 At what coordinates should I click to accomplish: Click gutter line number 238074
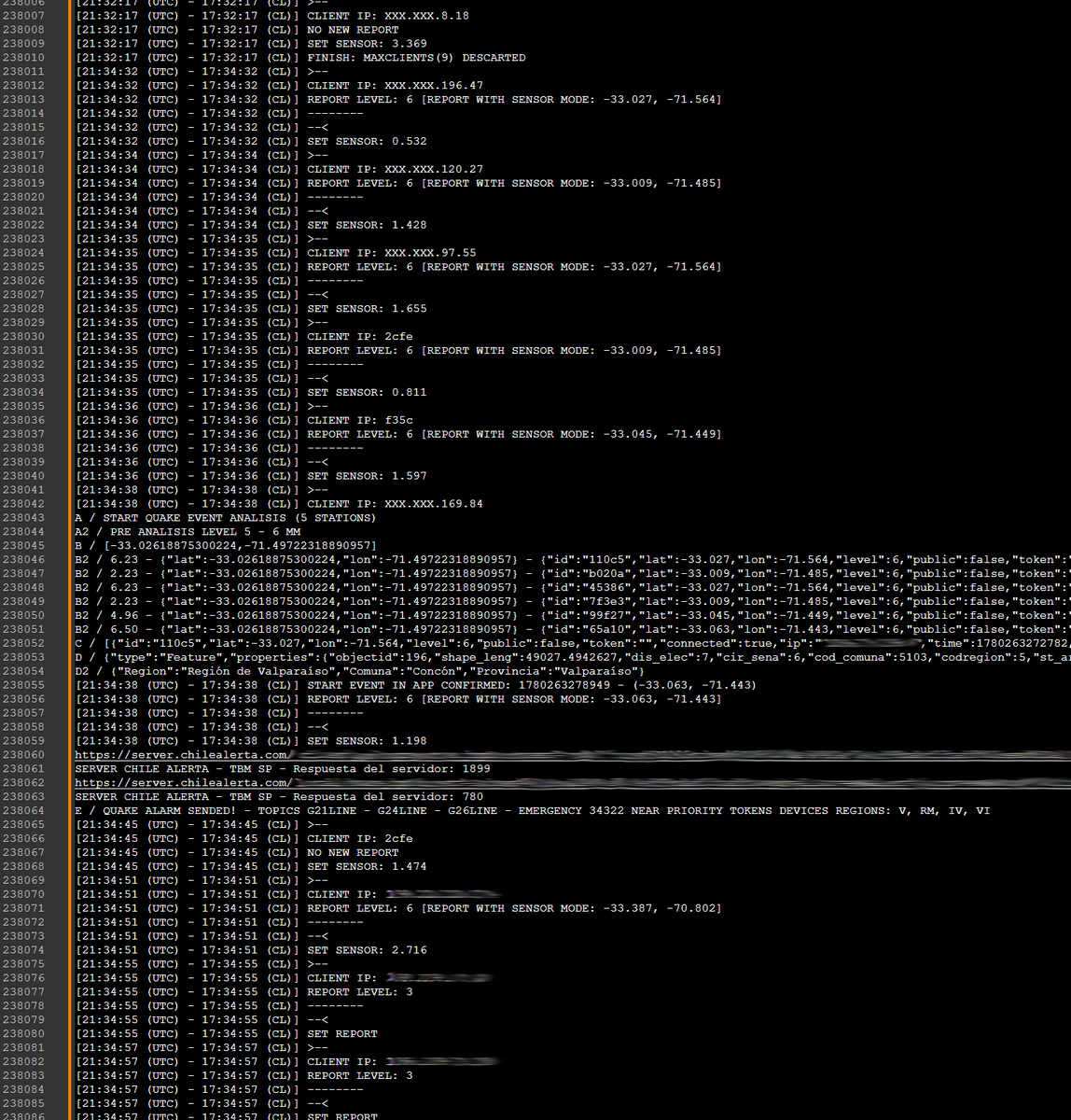(23, 950)
